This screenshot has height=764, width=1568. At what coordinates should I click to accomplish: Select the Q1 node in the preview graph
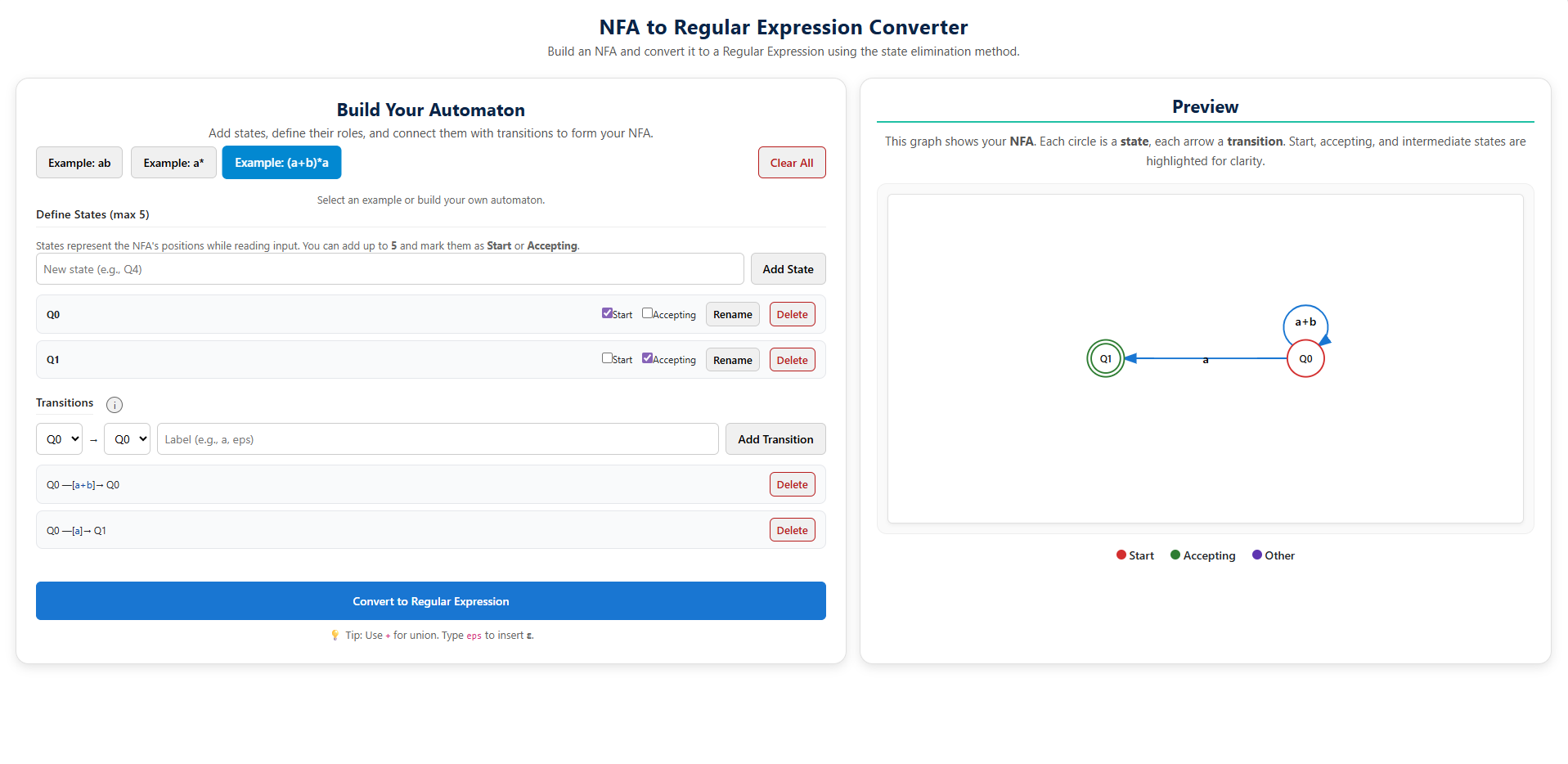1106,358
